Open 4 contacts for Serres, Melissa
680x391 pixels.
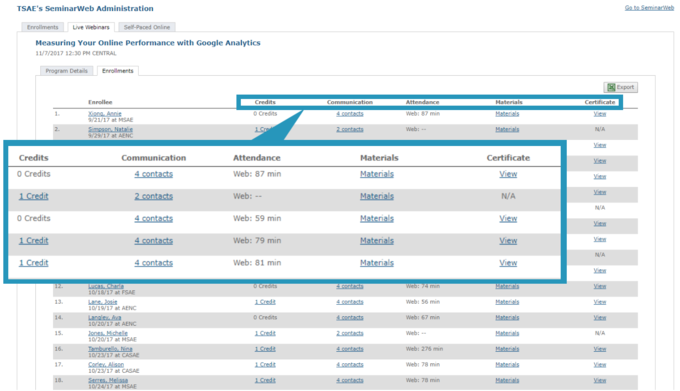click(350, 380)
